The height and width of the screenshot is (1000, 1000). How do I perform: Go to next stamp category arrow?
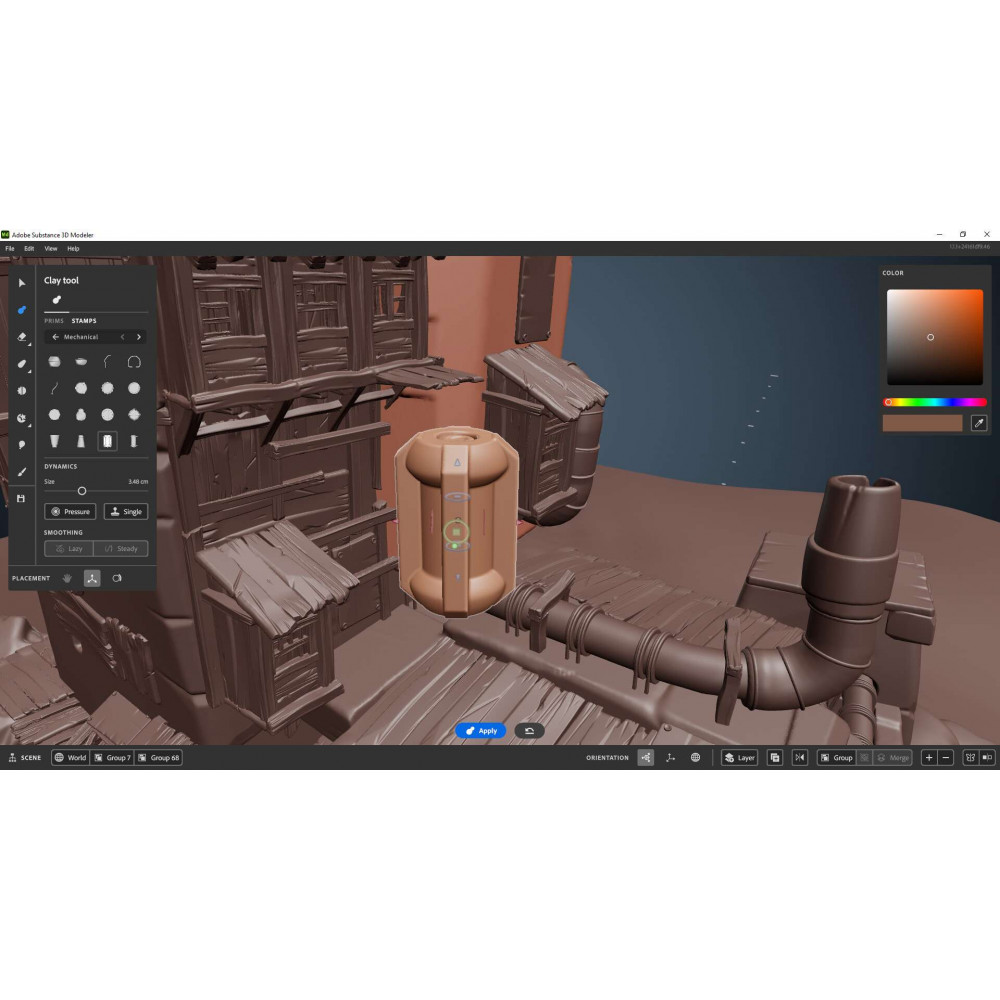pos(138,337)
